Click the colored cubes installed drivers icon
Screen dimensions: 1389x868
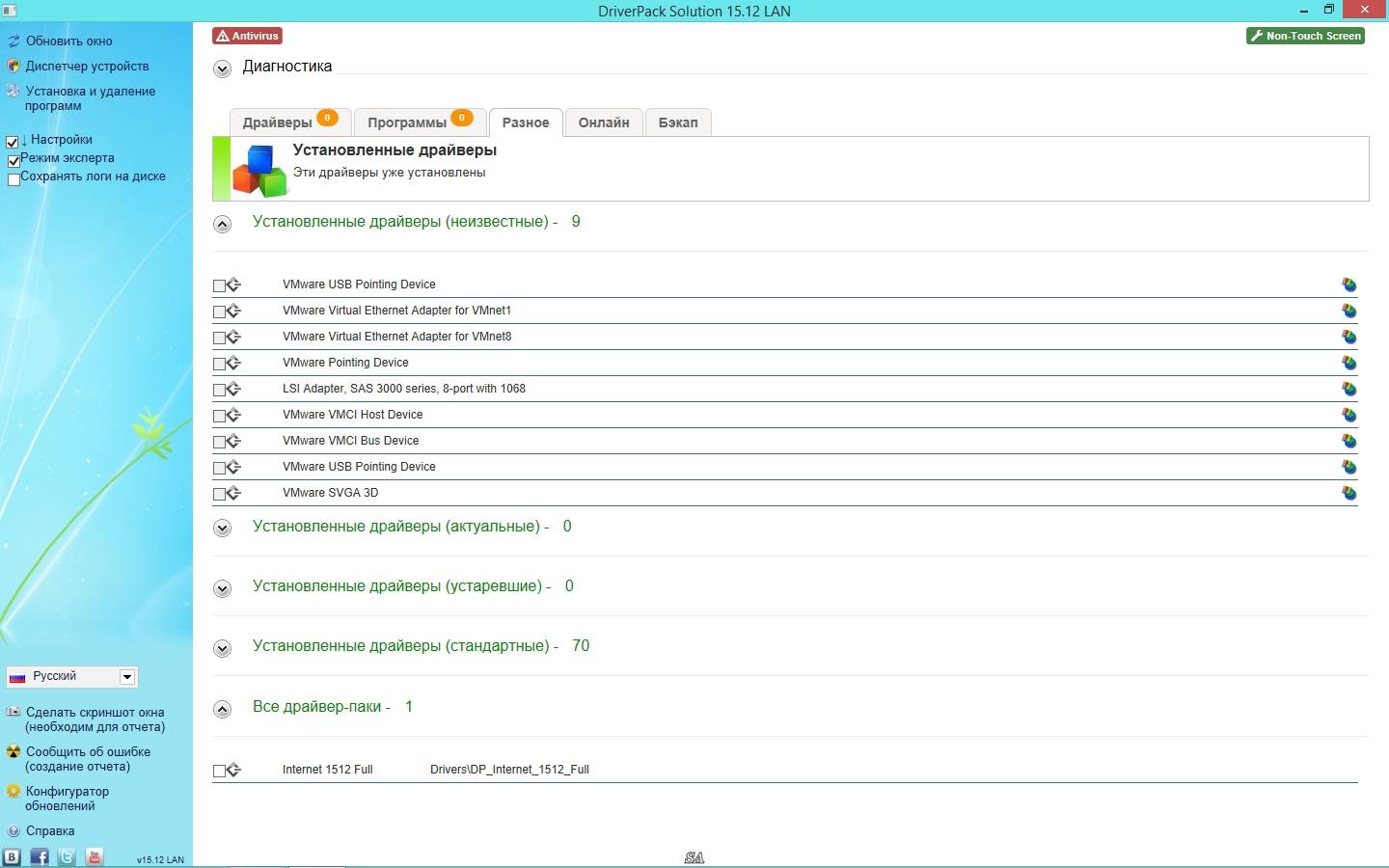click(x=259, y=170)
